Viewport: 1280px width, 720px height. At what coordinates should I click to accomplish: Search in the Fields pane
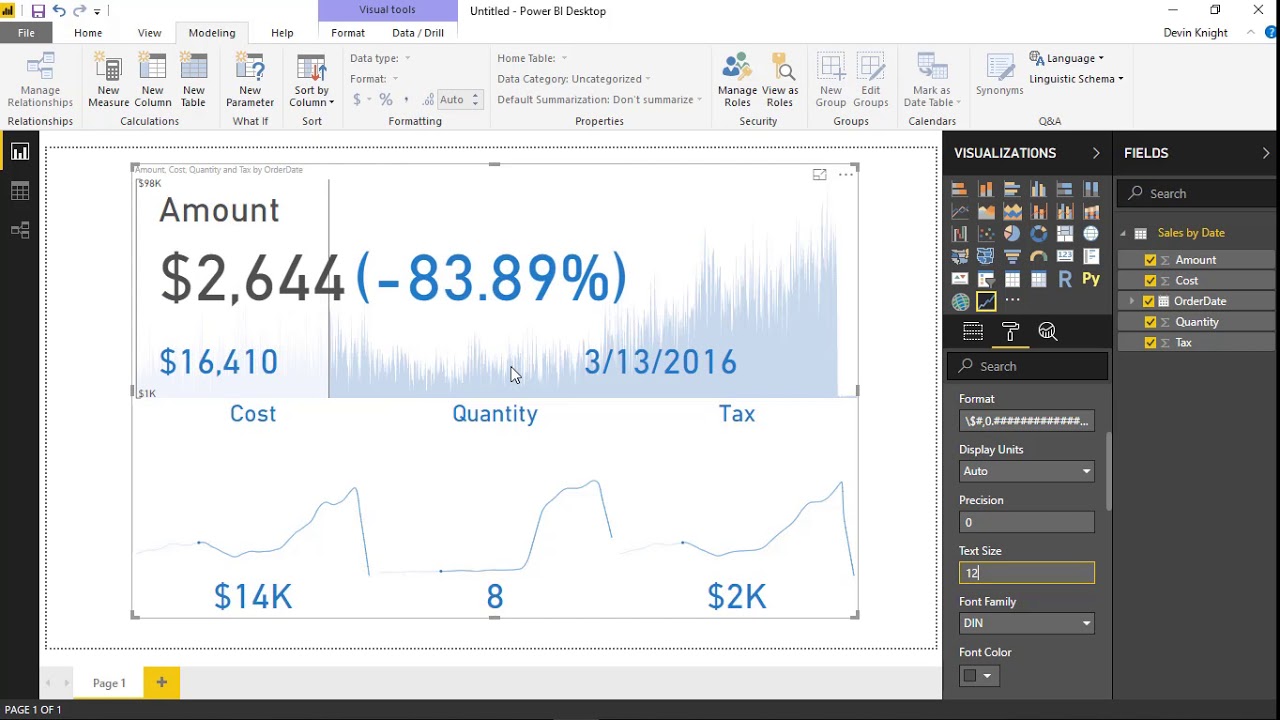coord(1197,194)
